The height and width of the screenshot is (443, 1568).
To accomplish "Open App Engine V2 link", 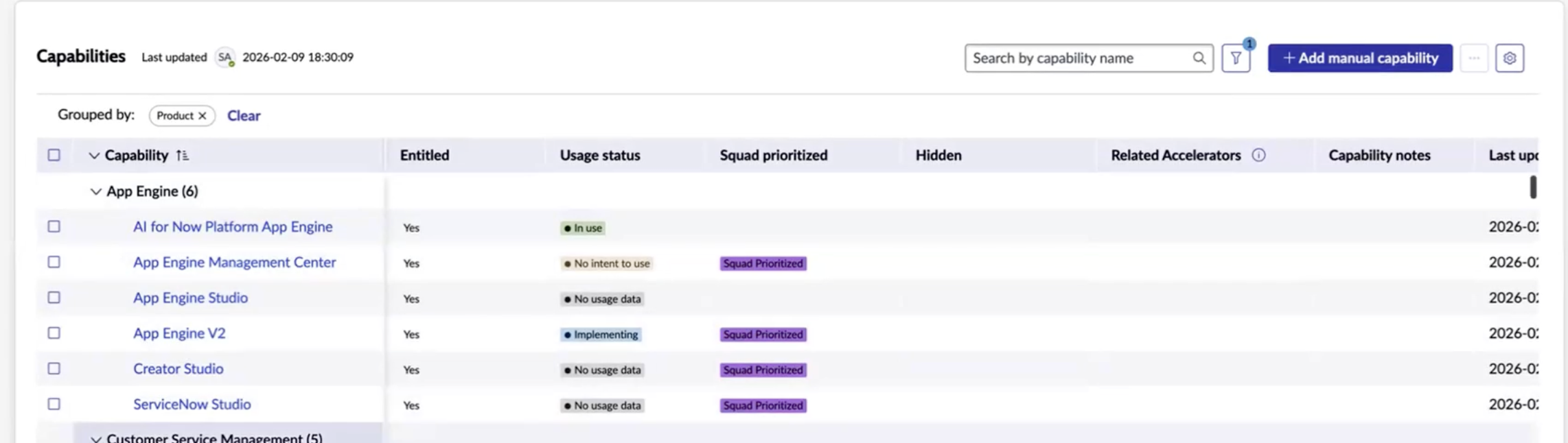I will [x=179, y=334].
